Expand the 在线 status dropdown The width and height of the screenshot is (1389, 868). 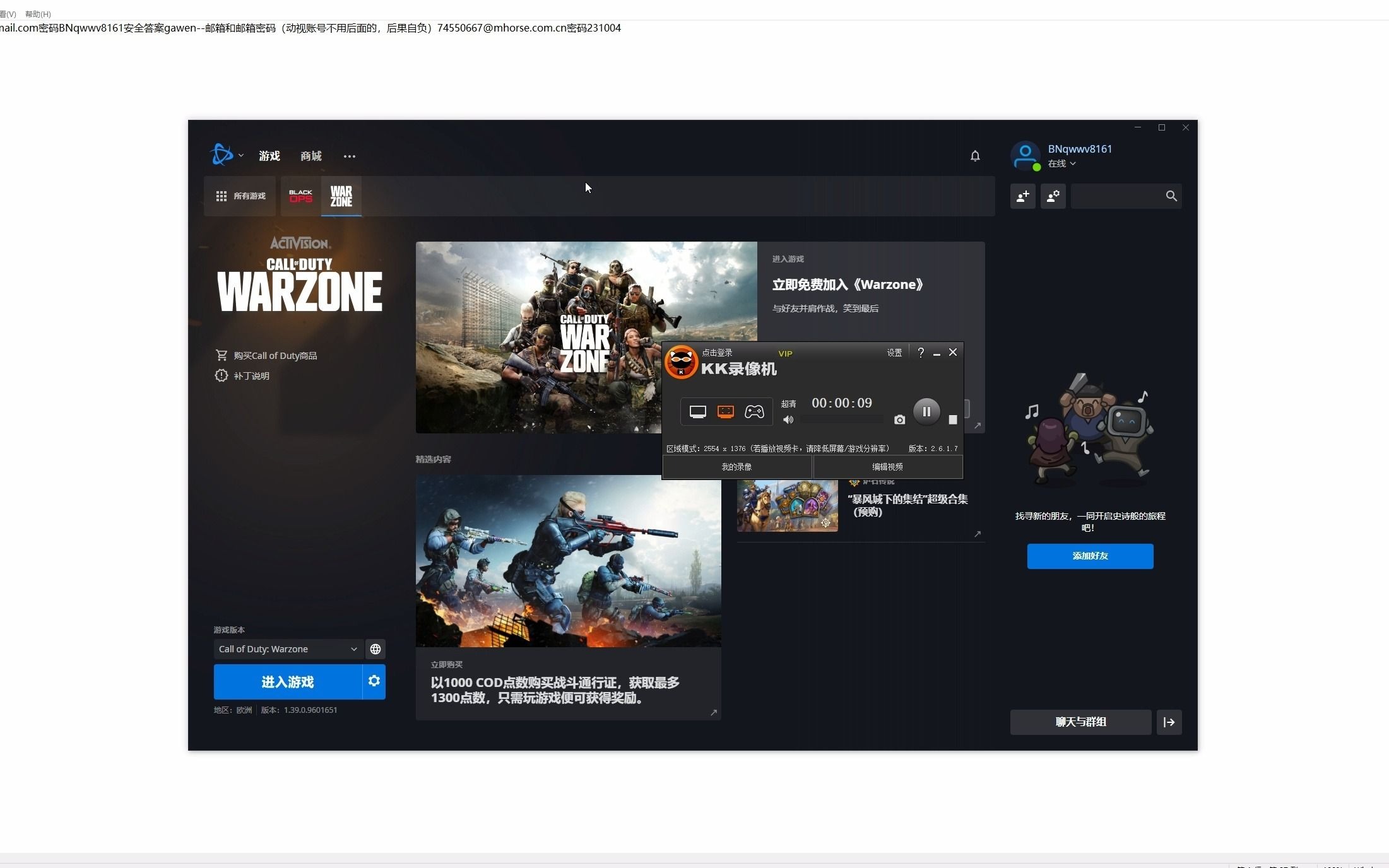point(1062,163)
